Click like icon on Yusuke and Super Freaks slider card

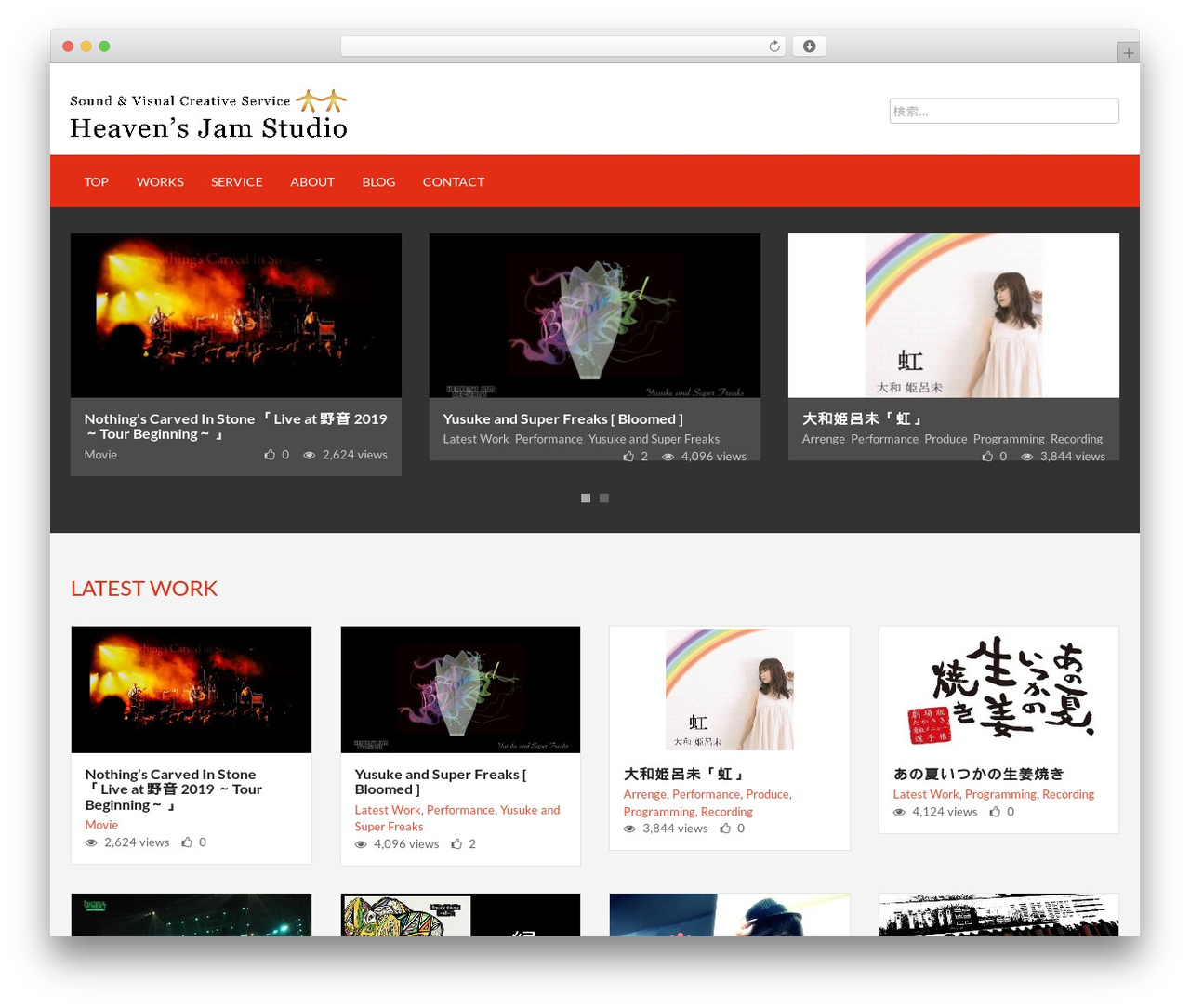click(628, 456)
